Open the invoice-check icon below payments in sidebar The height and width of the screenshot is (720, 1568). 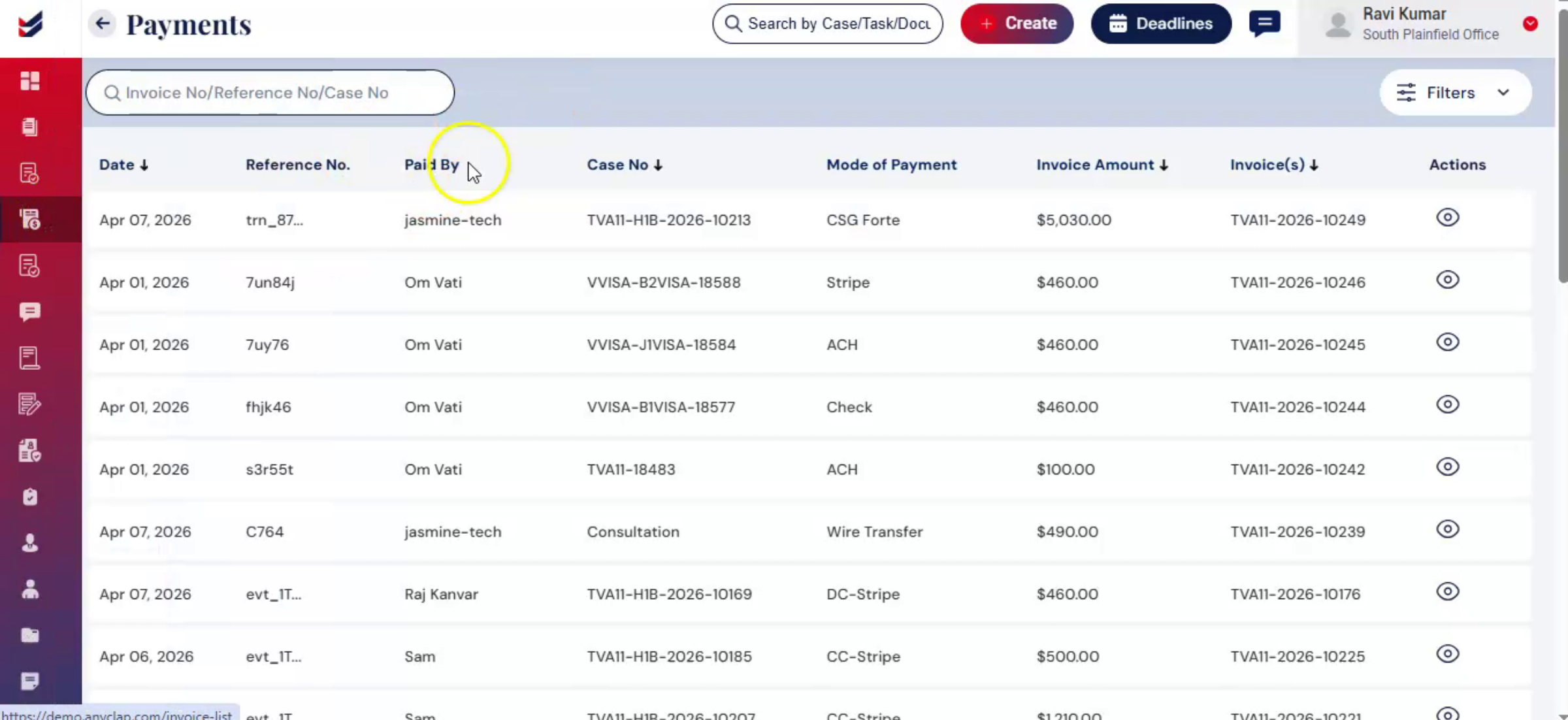30,266
